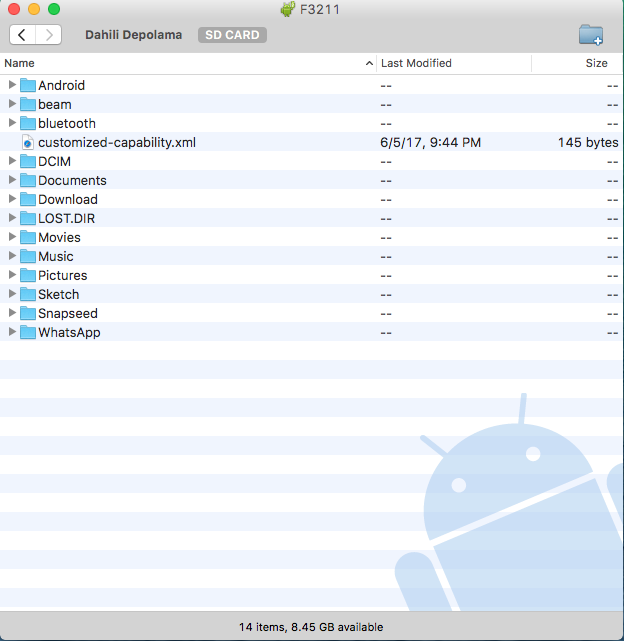Expand the Music folder

12,256
